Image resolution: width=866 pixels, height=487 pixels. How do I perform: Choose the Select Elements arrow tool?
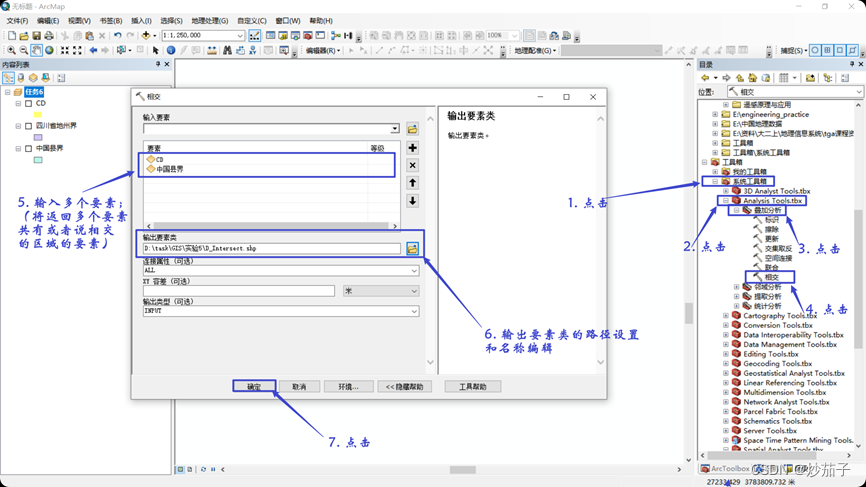pos(156,50)
